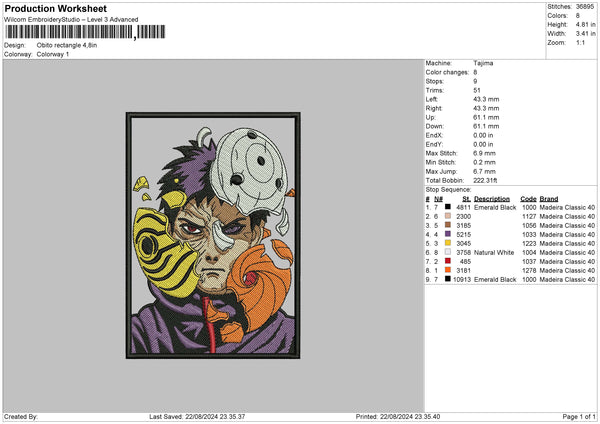Click the Max Jump value '6.7 mm'

pyautogui.click(x=484, y=171)
